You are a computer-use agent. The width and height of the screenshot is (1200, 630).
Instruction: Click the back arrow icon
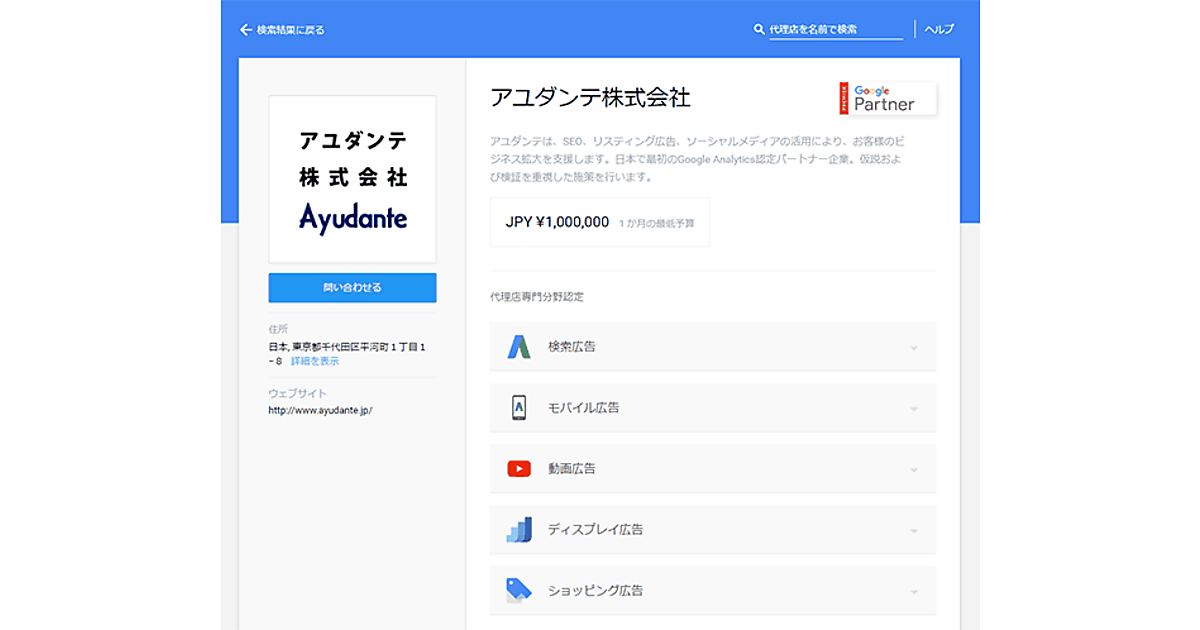246,30
